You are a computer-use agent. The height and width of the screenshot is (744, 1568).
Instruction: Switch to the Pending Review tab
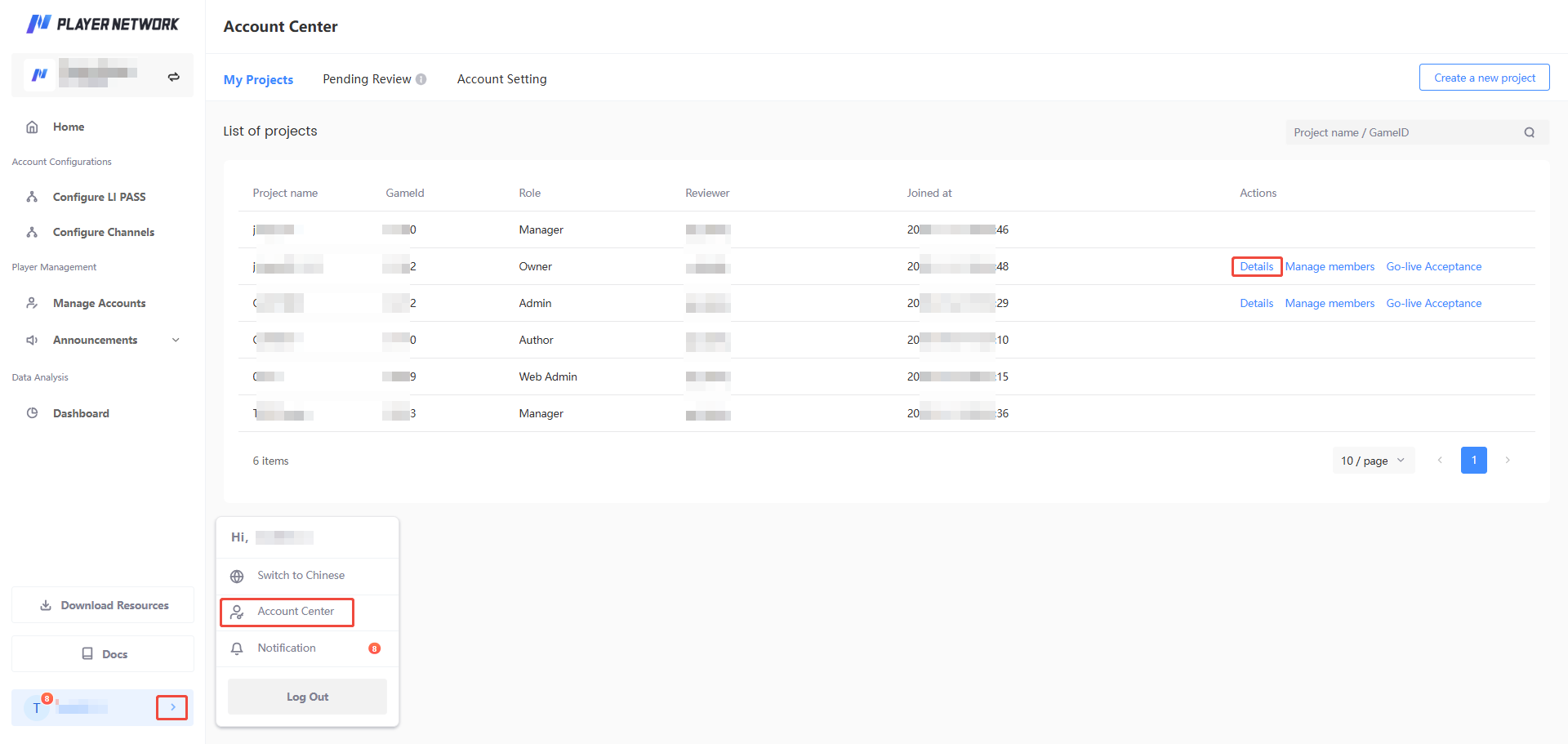pyautogui.click(x=367, y=78)
